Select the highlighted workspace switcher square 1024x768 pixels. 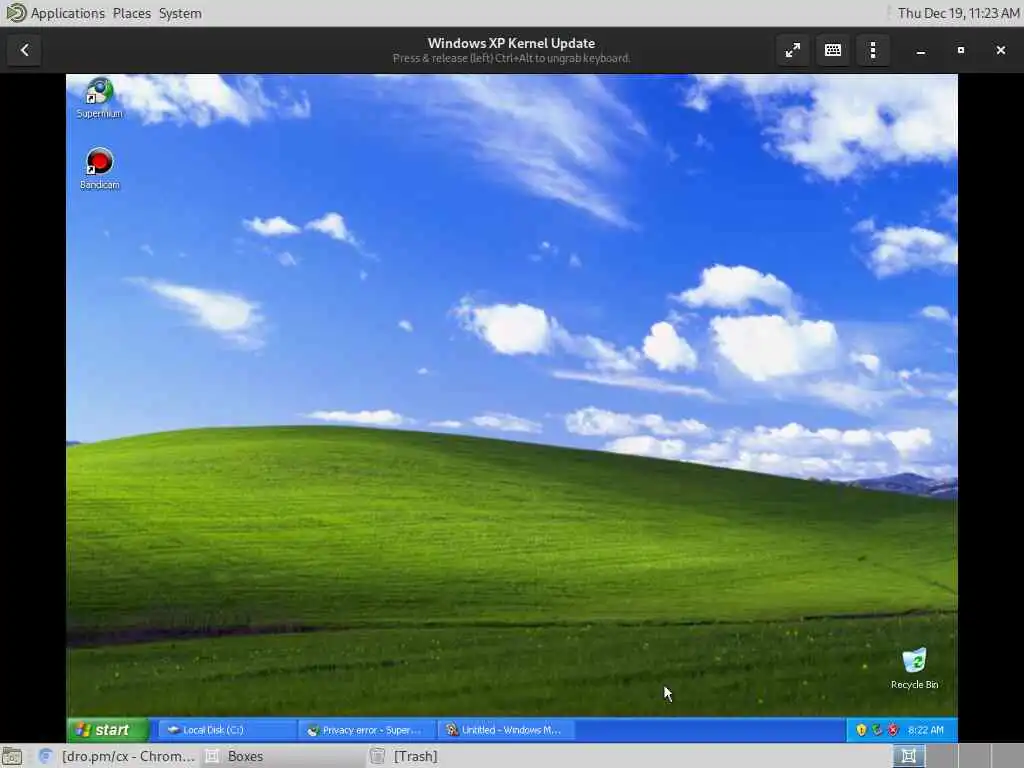908,756
